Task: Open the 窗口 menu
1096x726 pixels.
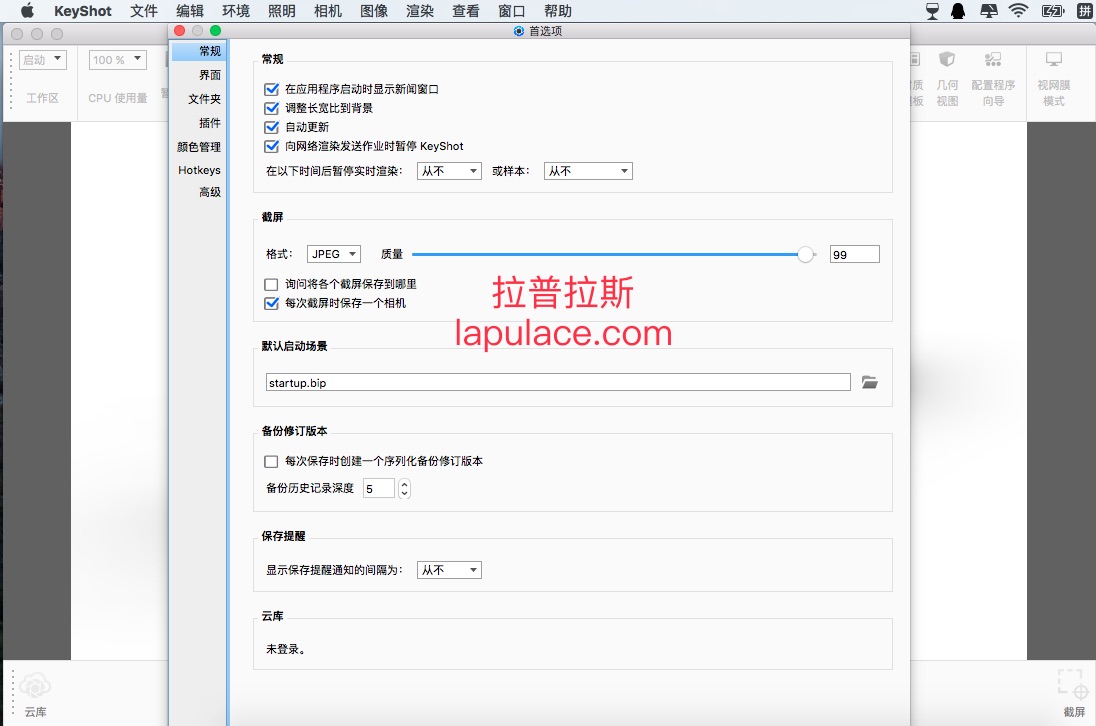Action: [512, 11]
